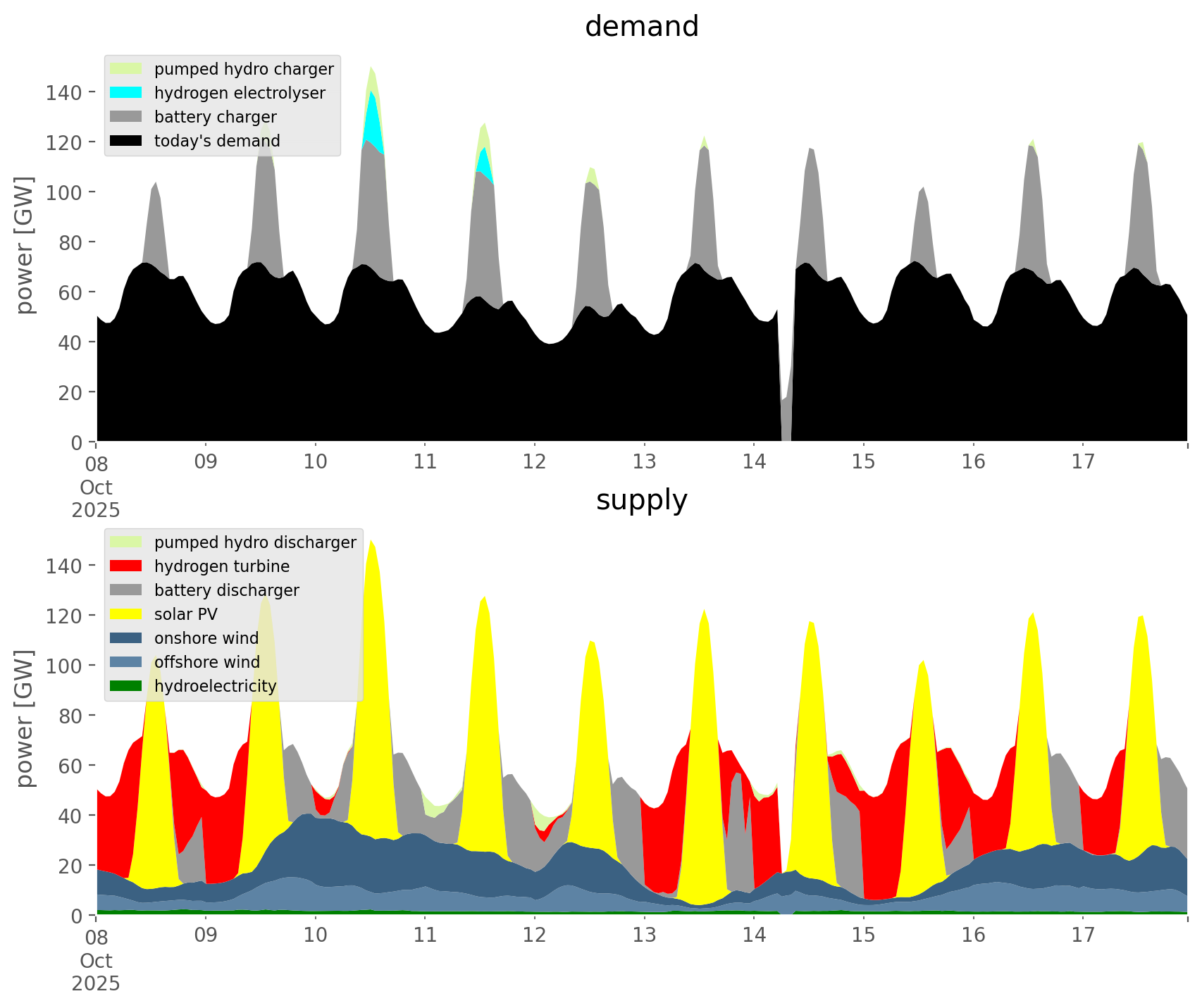Click the onshore wind legend color swatch
Screen dimensions: 1202x1008
126,638
